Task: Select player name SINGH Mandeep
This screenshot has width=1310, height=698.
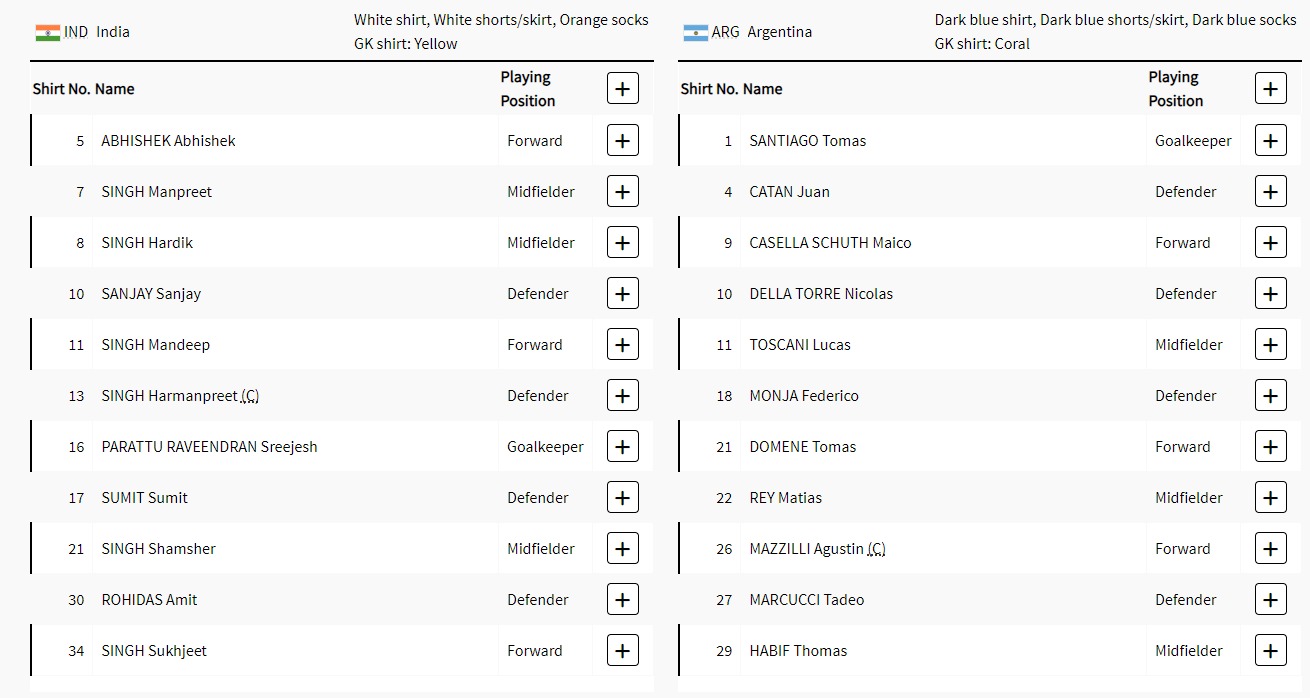Action: 155,345
